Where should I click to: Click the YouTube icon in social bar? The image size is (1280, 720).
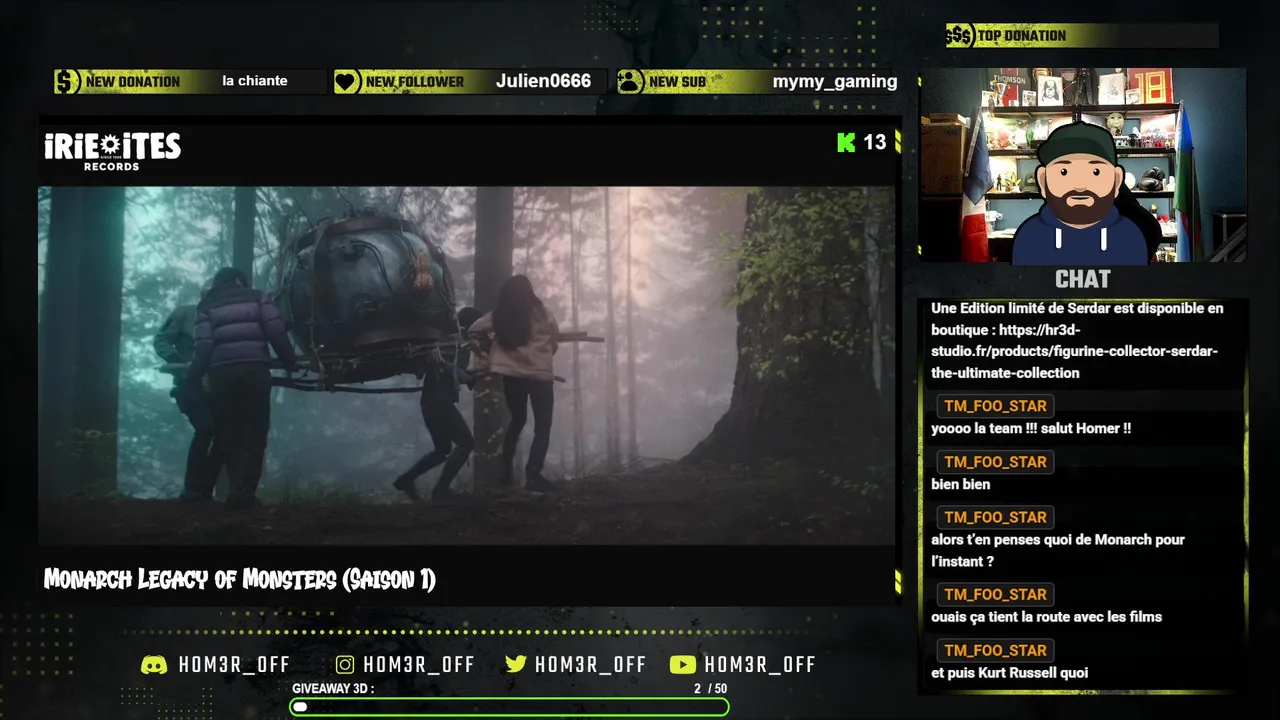[683, 665]
